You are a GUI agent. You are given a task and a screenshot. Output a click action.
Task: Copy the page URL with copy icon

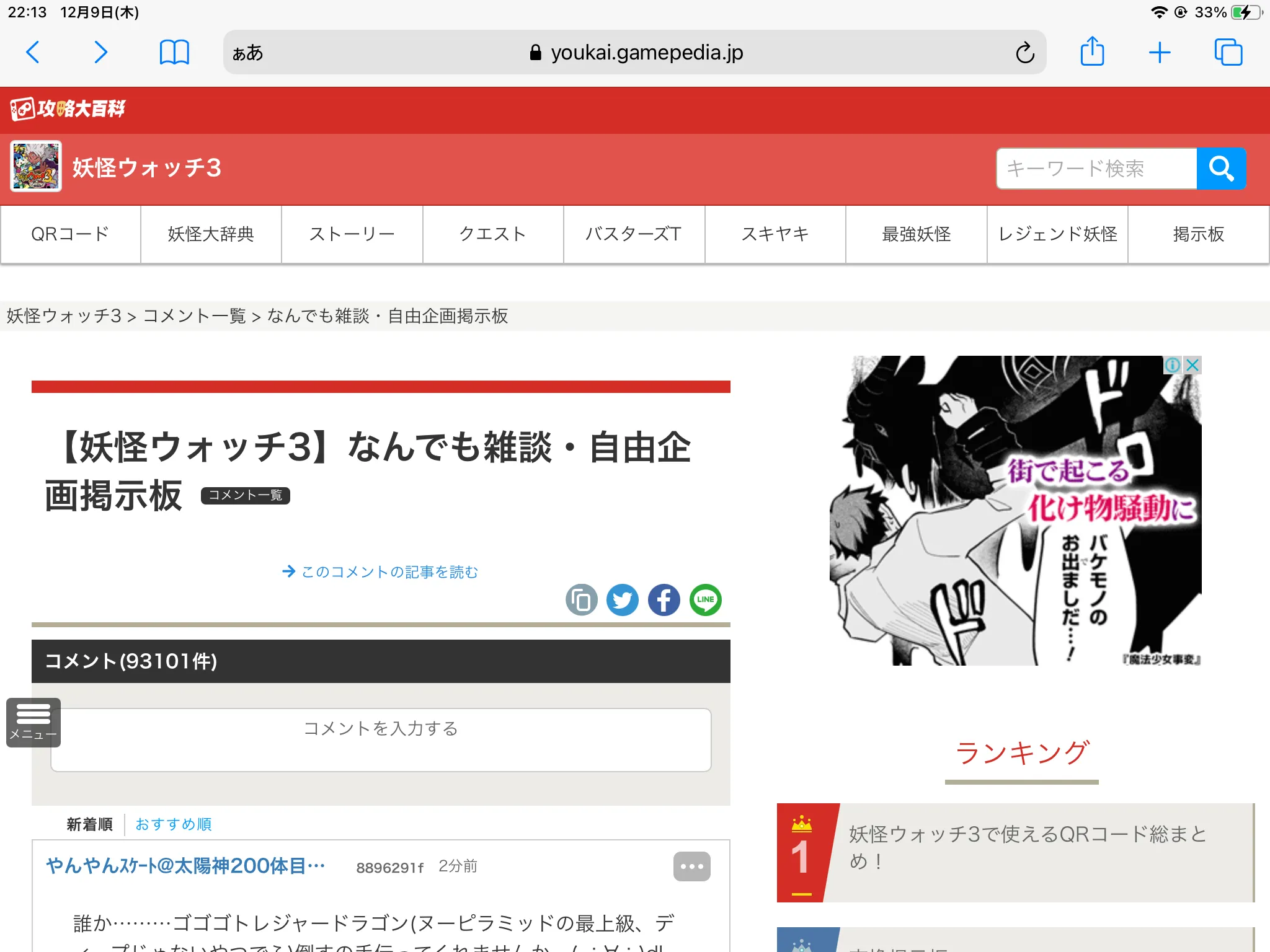(581, 600)
